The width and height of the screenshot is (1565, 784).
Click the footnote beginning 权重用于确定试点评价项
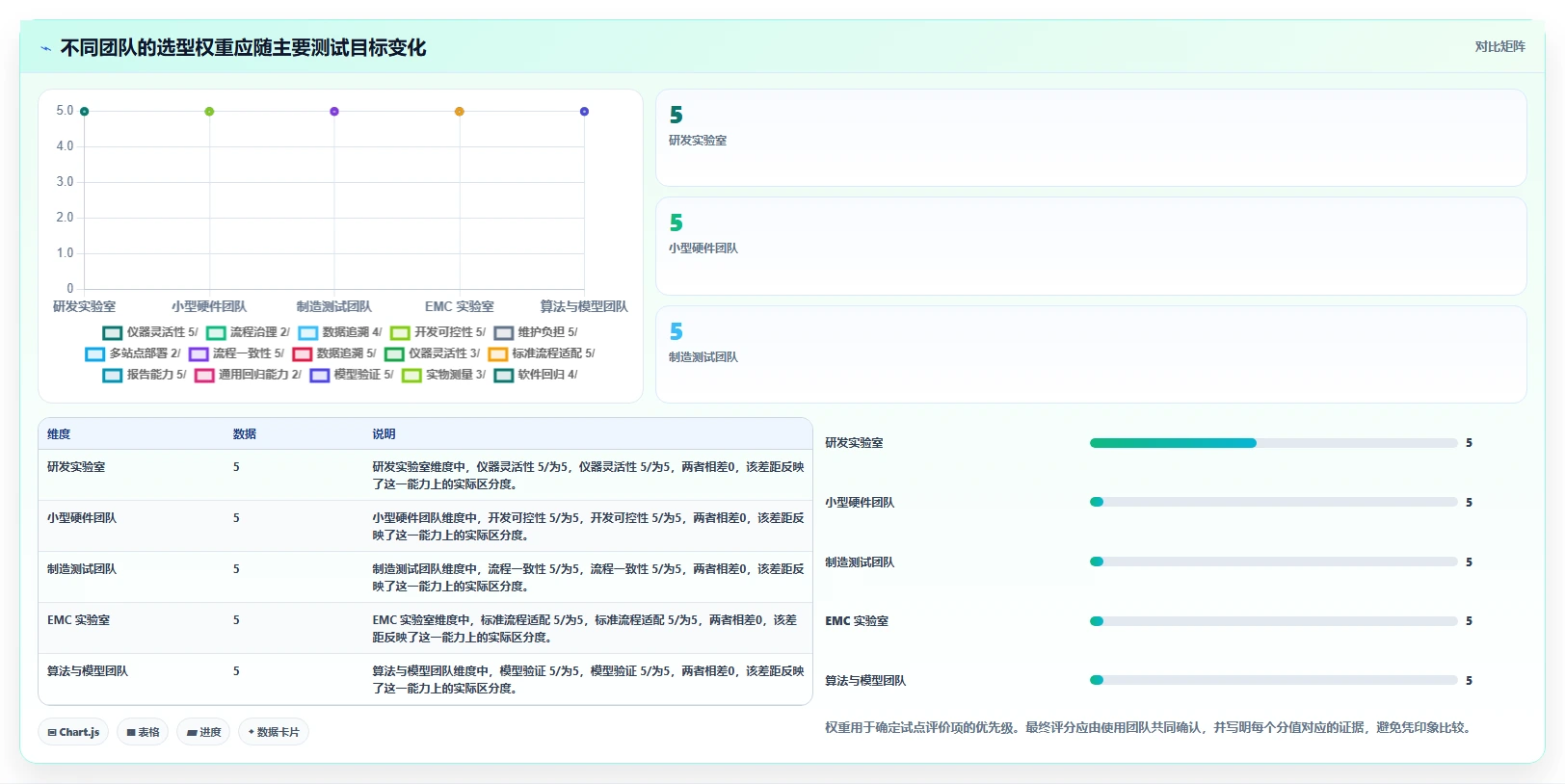[x=1151, y=728]
